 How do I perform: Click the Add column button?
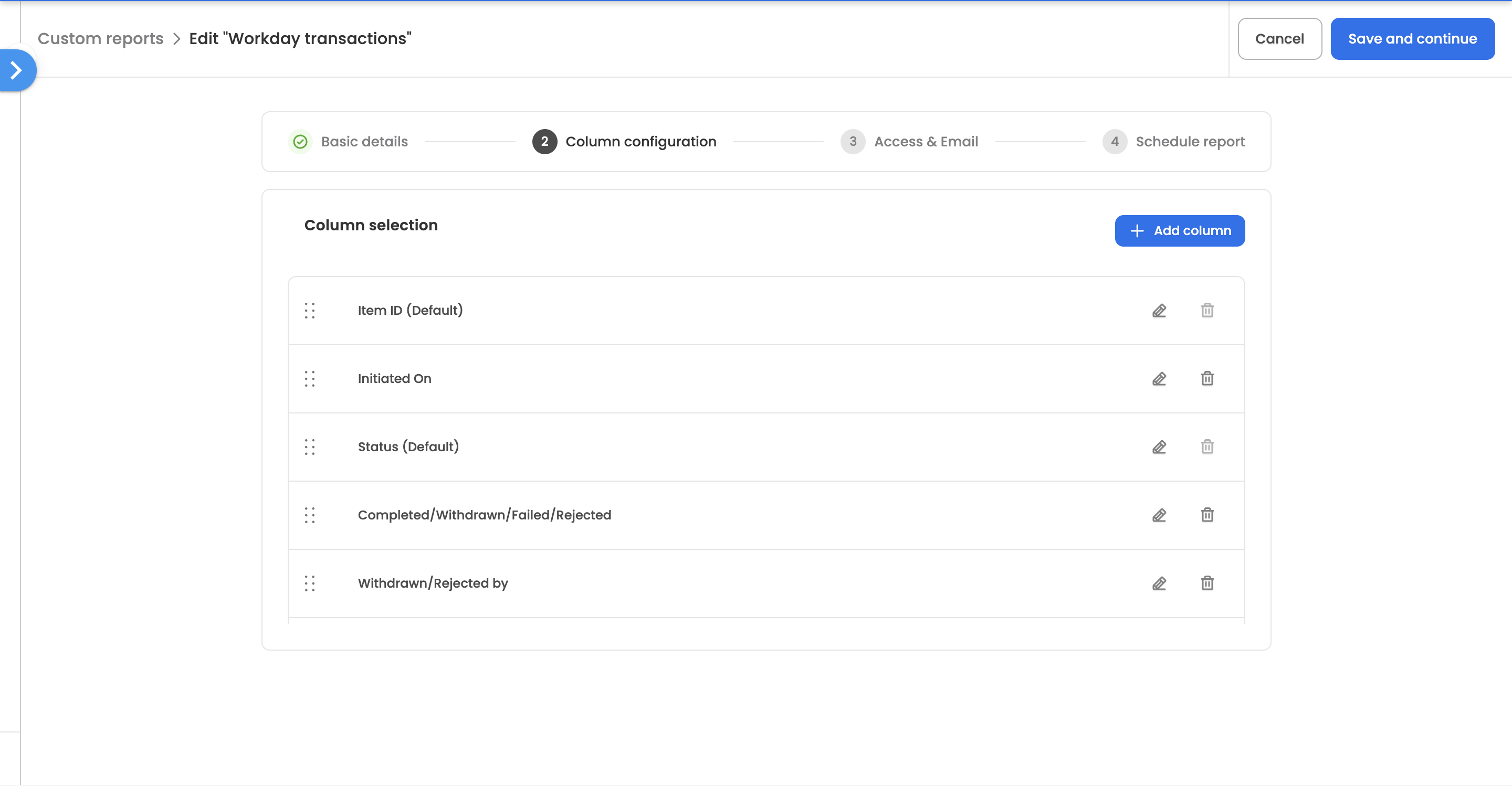[1179, 230]
